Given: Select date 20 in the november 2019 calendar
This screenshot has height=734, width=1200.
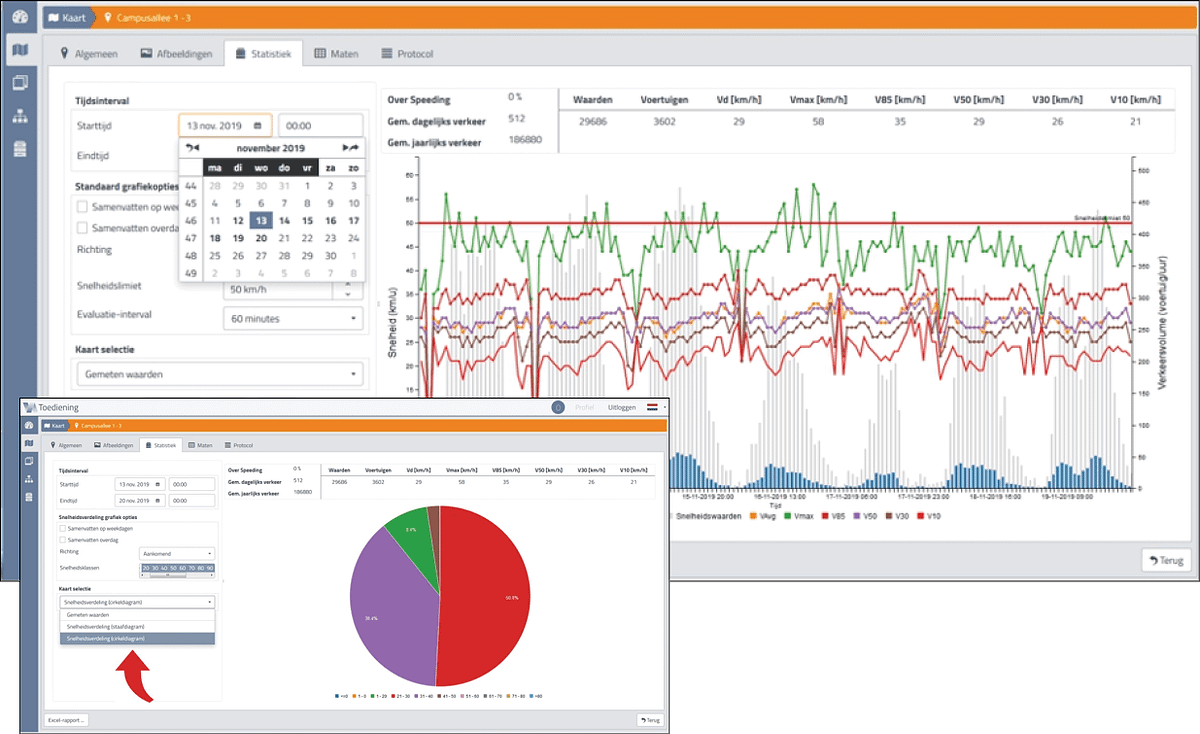Looking at the screenshot, I should click(x=260, y=238).
